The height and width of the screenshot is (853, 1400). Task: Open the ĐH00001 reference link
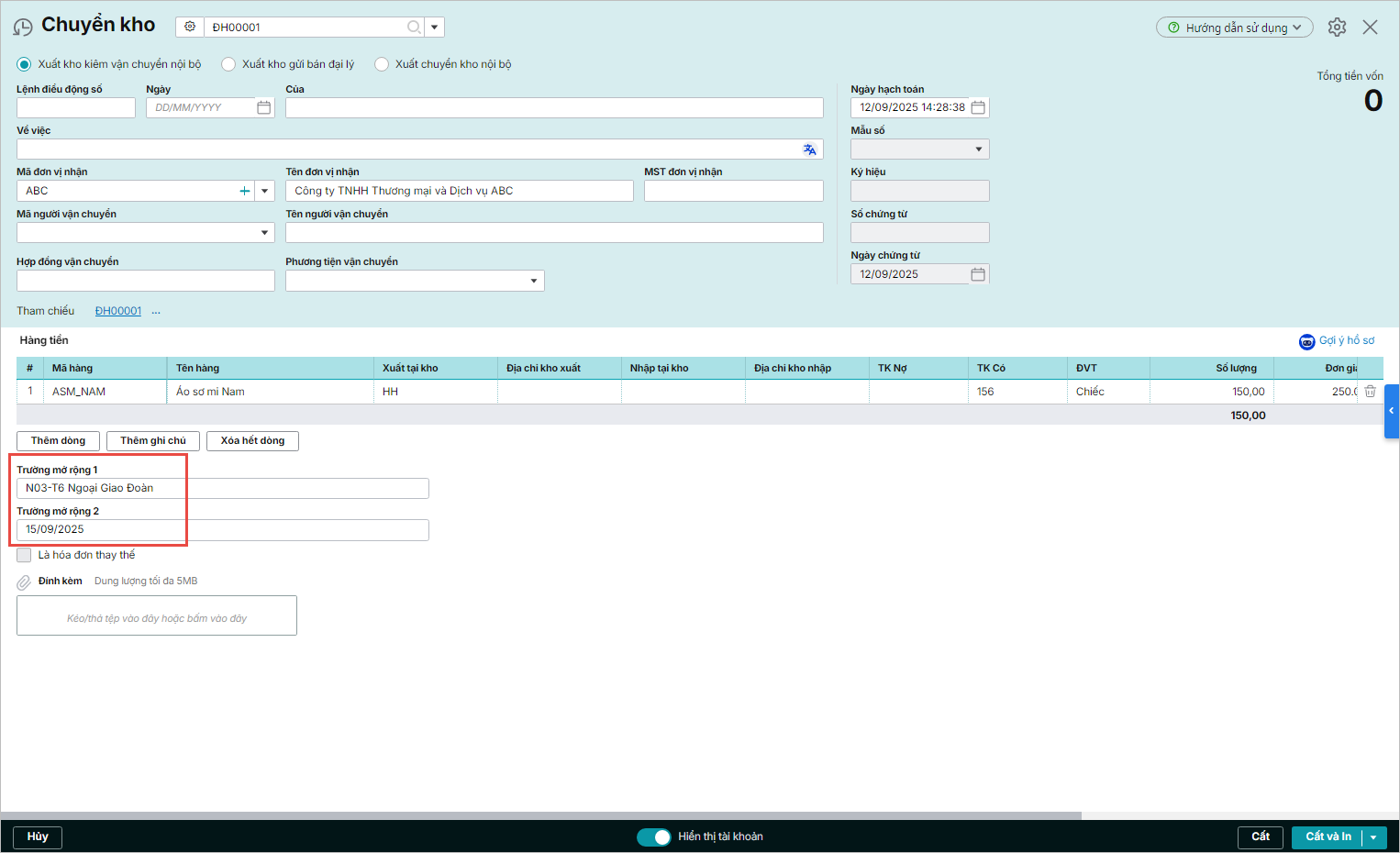[x=118, y=311]
